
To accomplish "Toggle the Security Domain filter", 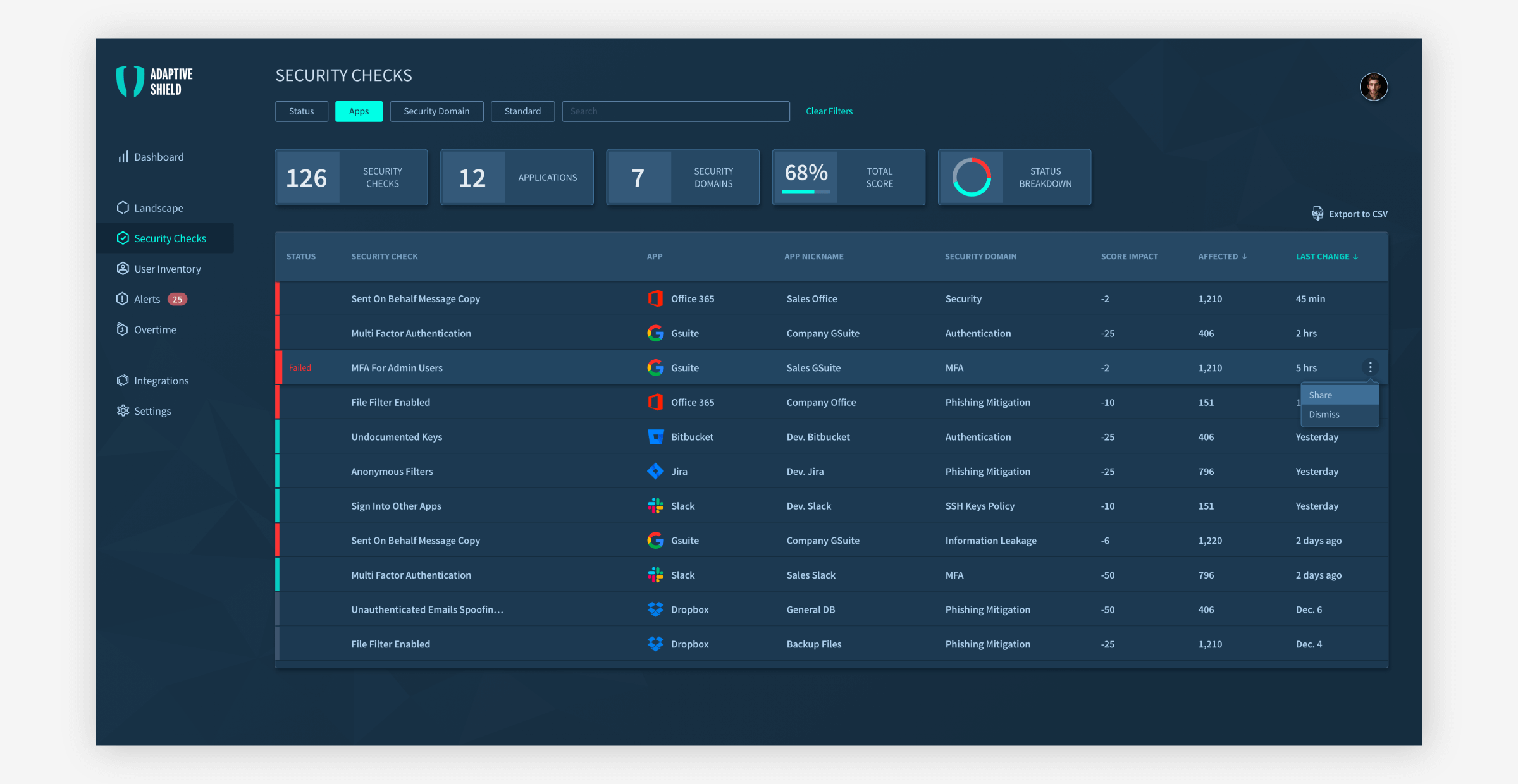I will pos(436,111).
